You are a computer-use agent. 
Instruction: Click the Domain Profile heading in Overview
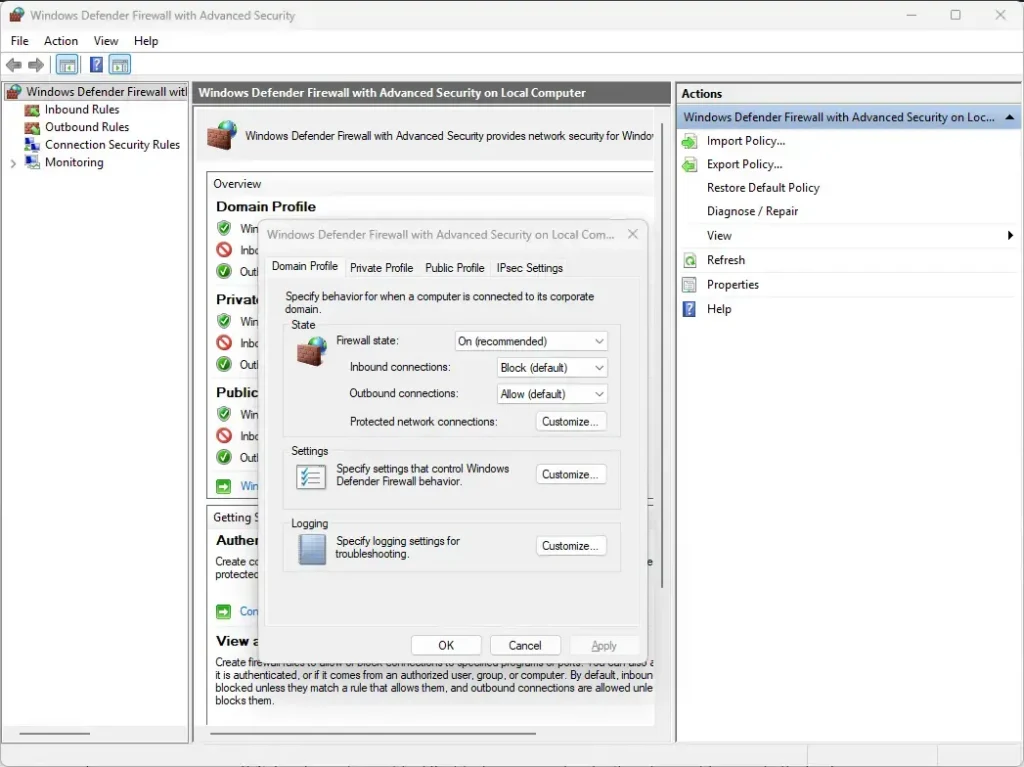[x=266, y=206]
